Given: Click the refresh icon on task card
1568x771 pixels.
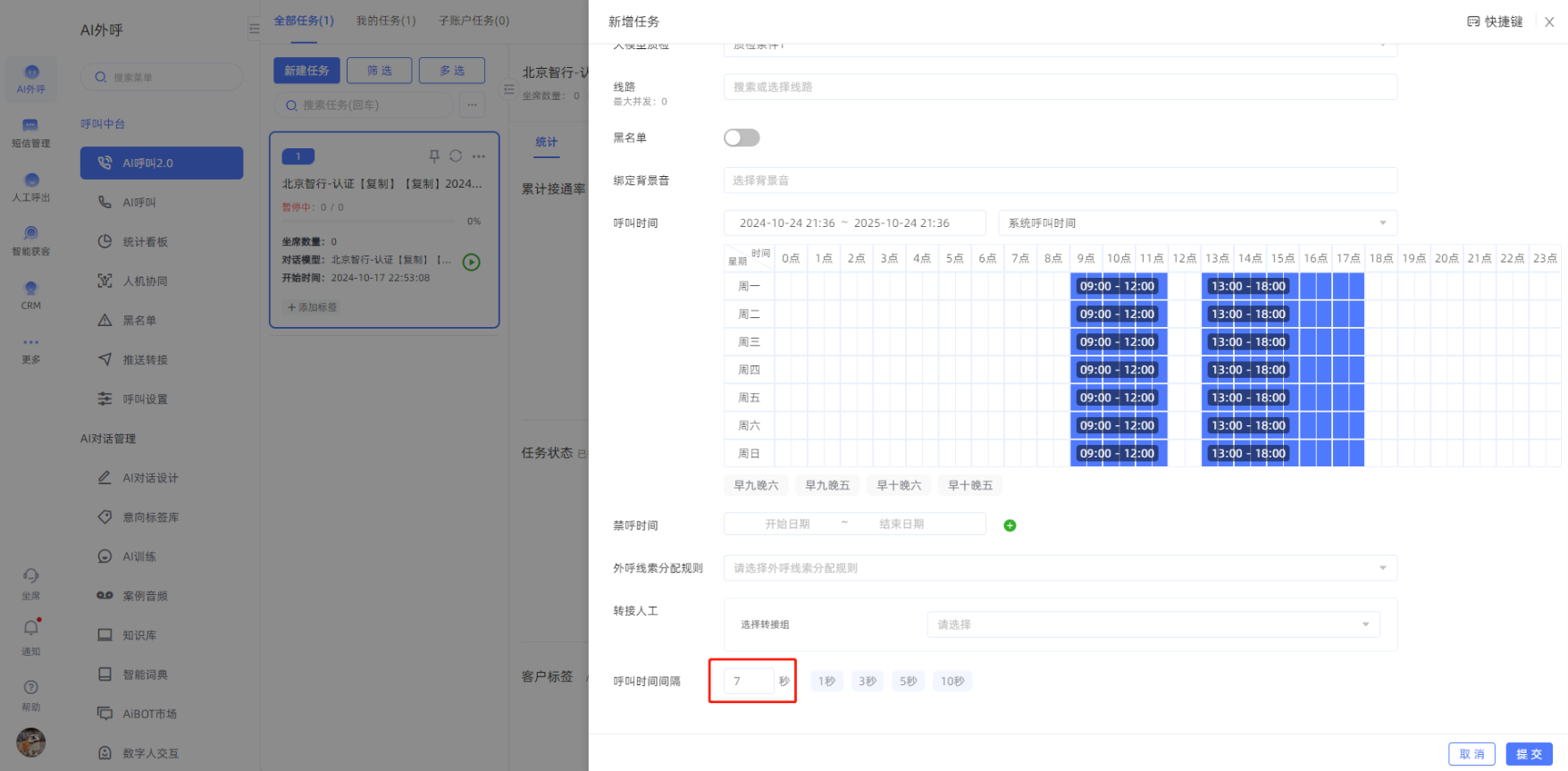Looking at the screenshot, I should pos(456,156).
